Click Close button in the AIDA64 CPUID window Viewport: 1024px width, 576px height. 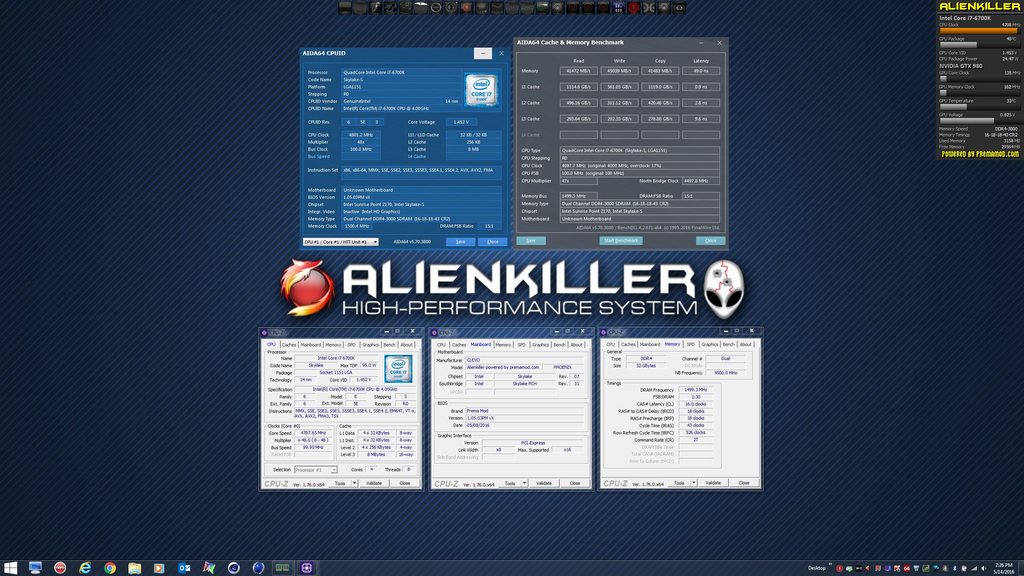pos(492,242)
